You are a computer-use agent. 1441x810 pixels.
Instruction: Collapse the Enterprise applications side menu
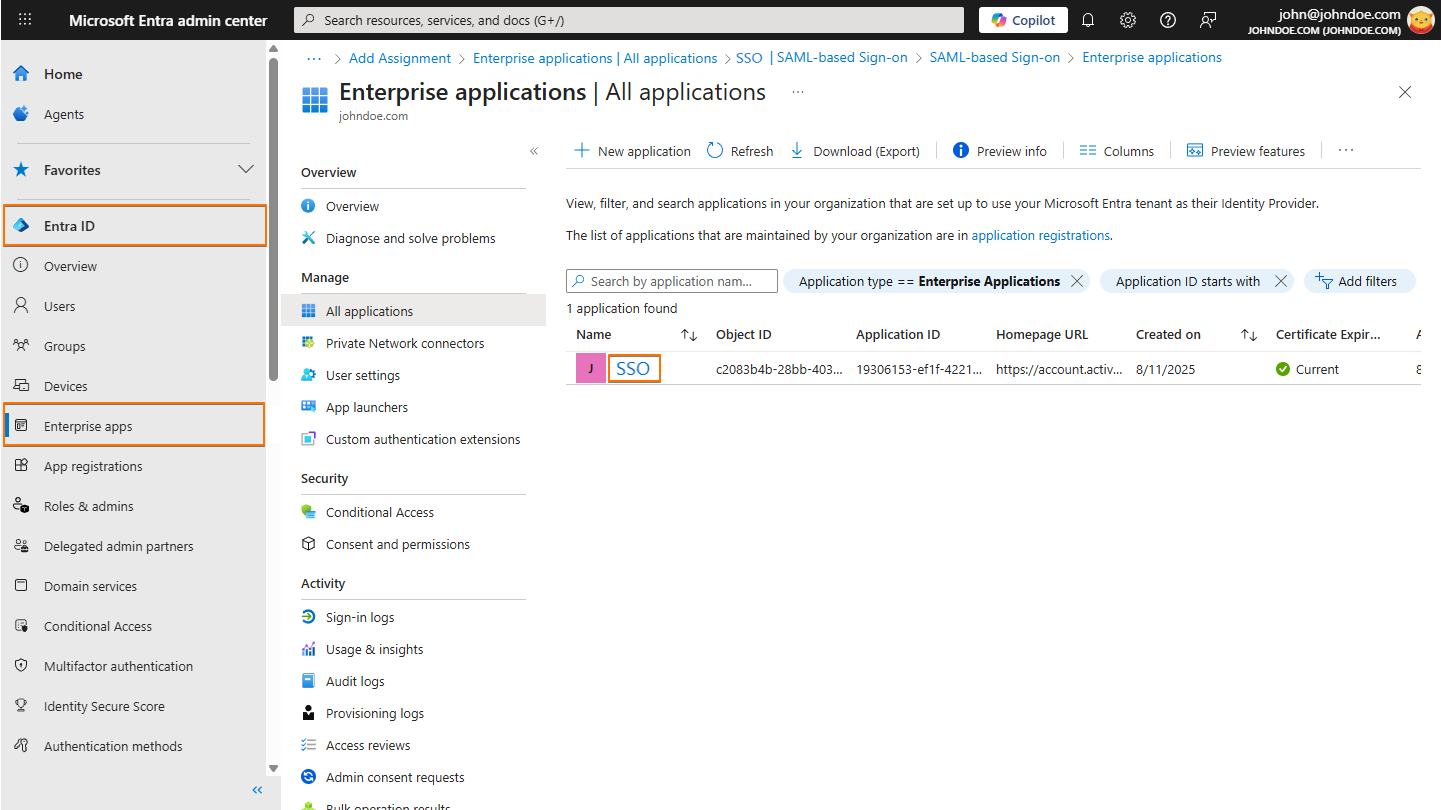534,150
